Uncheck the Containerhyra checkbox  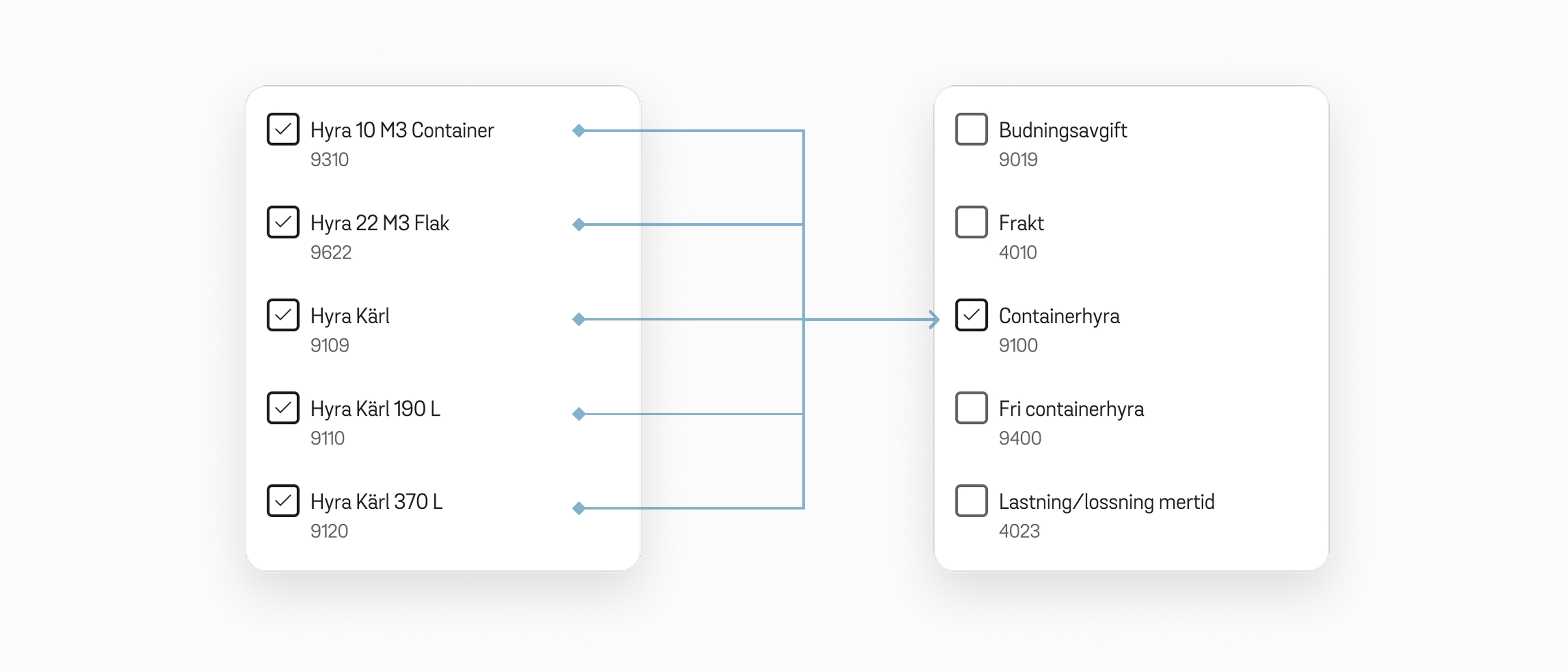[x=971, y=315]
